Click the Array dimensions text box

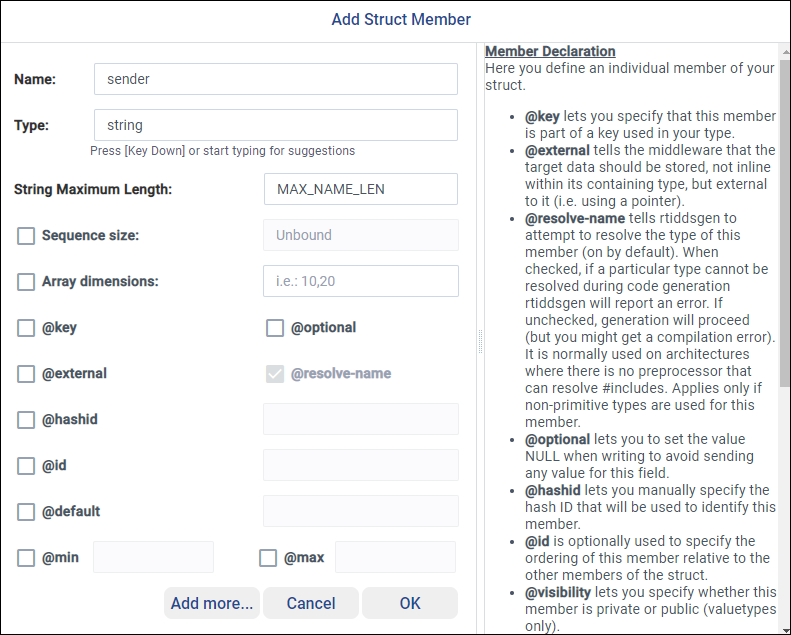point(360,281)
